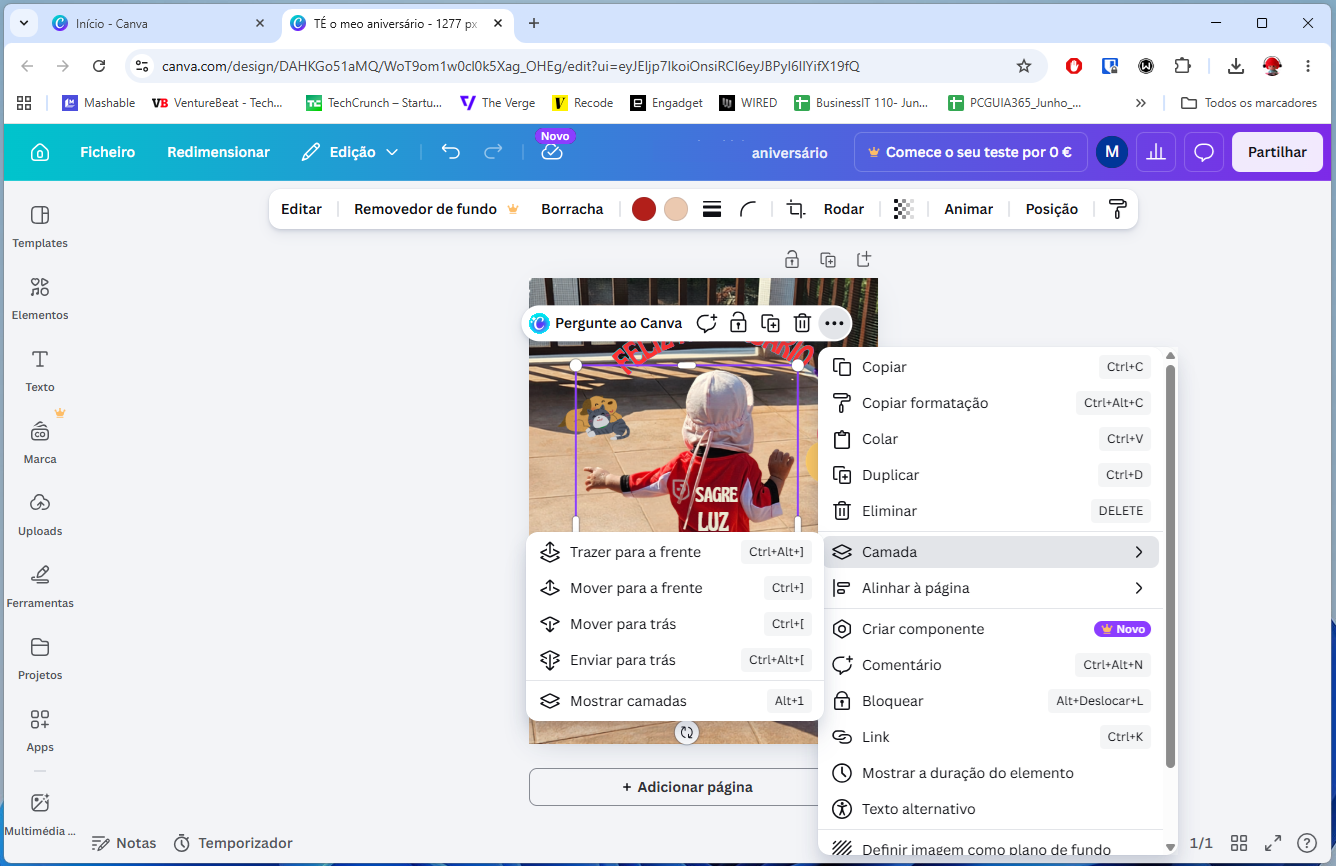The height and width of the screenshot is (866, 1336).
Task: Show more bookmarks with the chevron
Action: (x=1141, y=103)
